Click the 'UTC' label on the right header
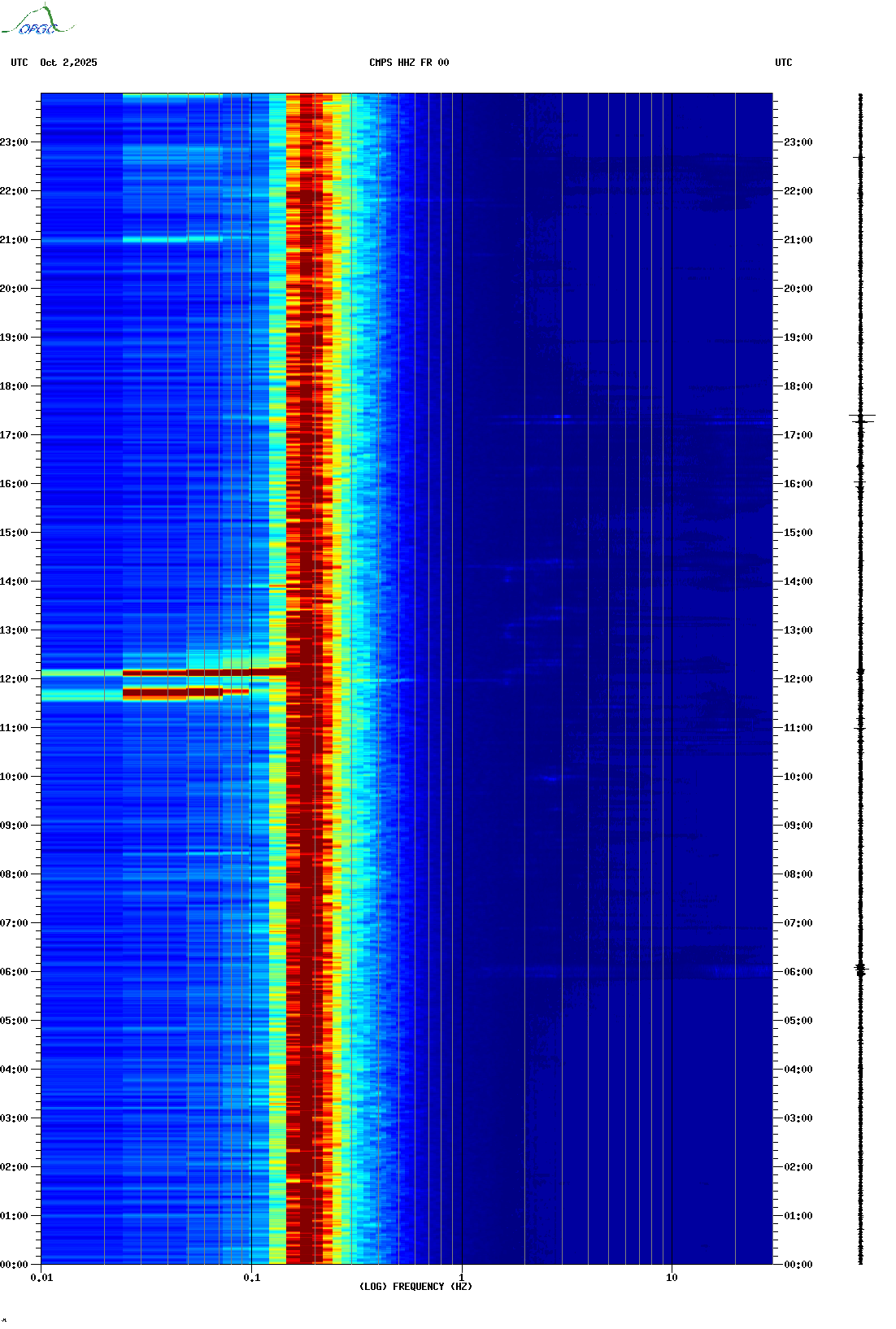The height and width of the screenshot is (1329, 896). (784, 63)
